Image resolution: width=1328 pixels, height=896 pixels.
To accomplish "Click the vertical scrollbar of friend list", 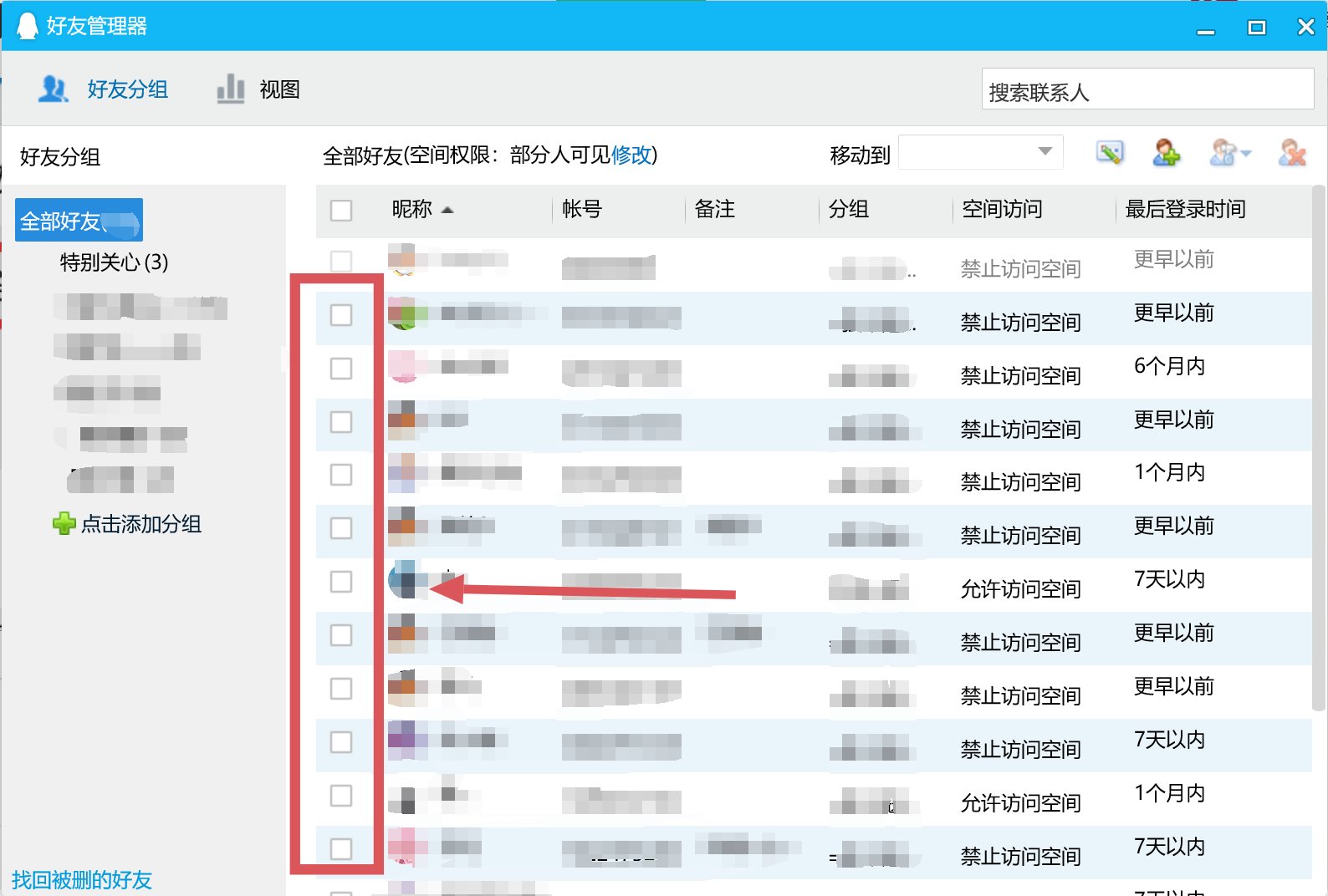I will coord(1319,447).
